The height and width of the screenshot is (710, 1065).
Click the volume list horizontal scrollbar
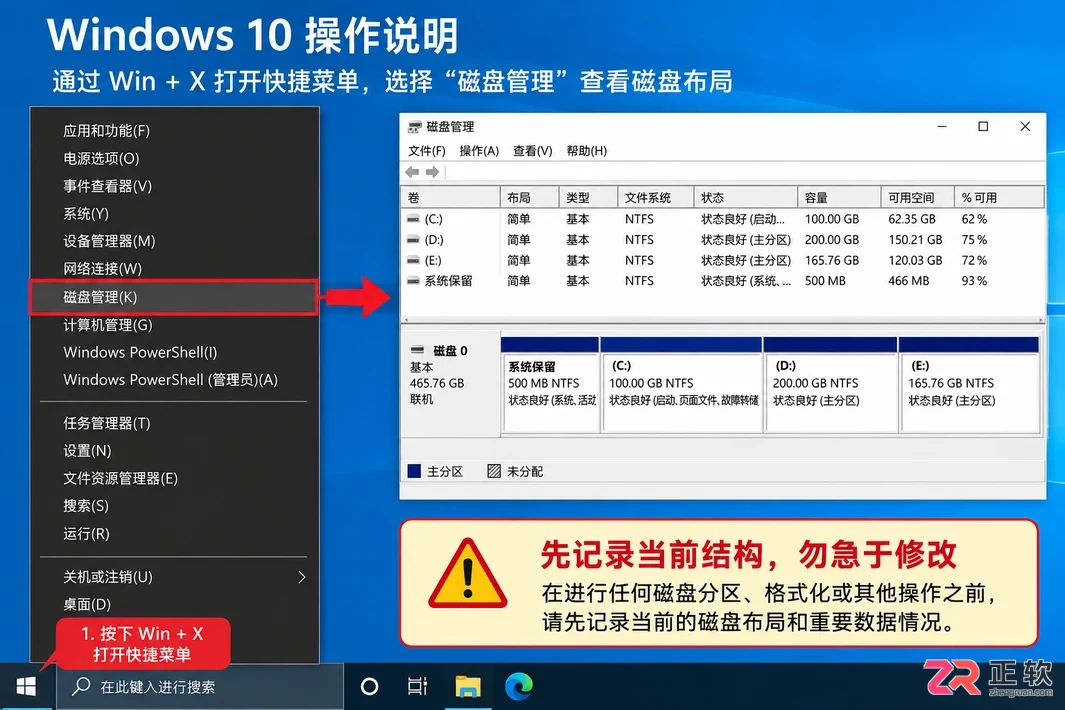[x=723, y=319]
